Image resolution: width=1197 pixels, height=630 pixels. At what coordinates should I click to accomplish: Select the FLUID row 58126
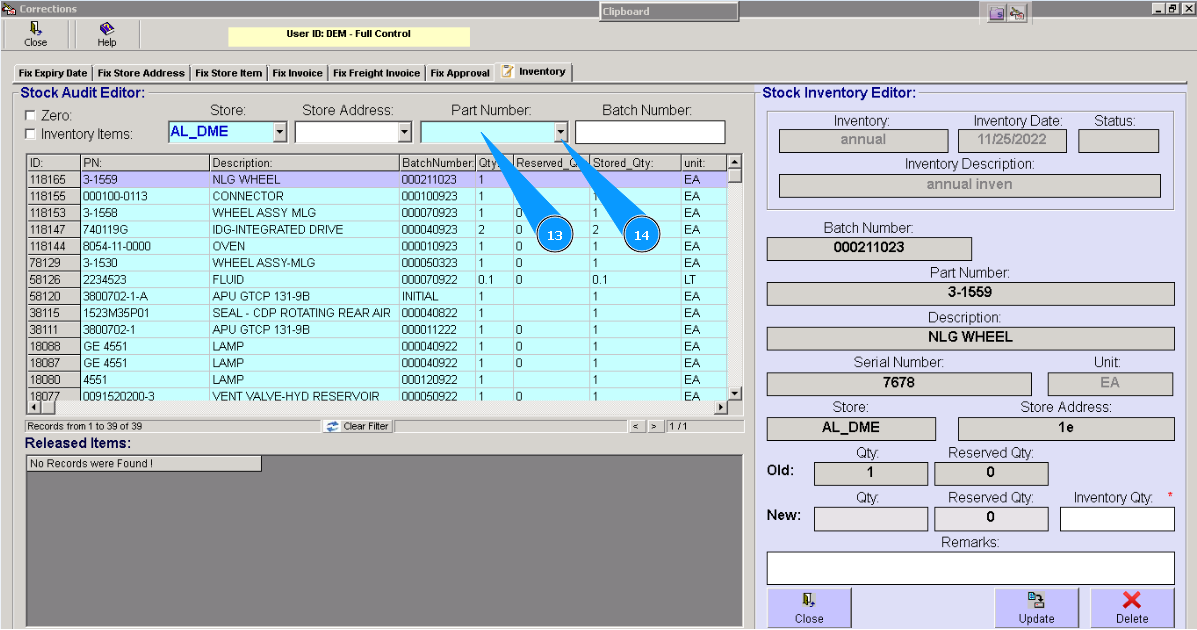[x=377, y=279]
